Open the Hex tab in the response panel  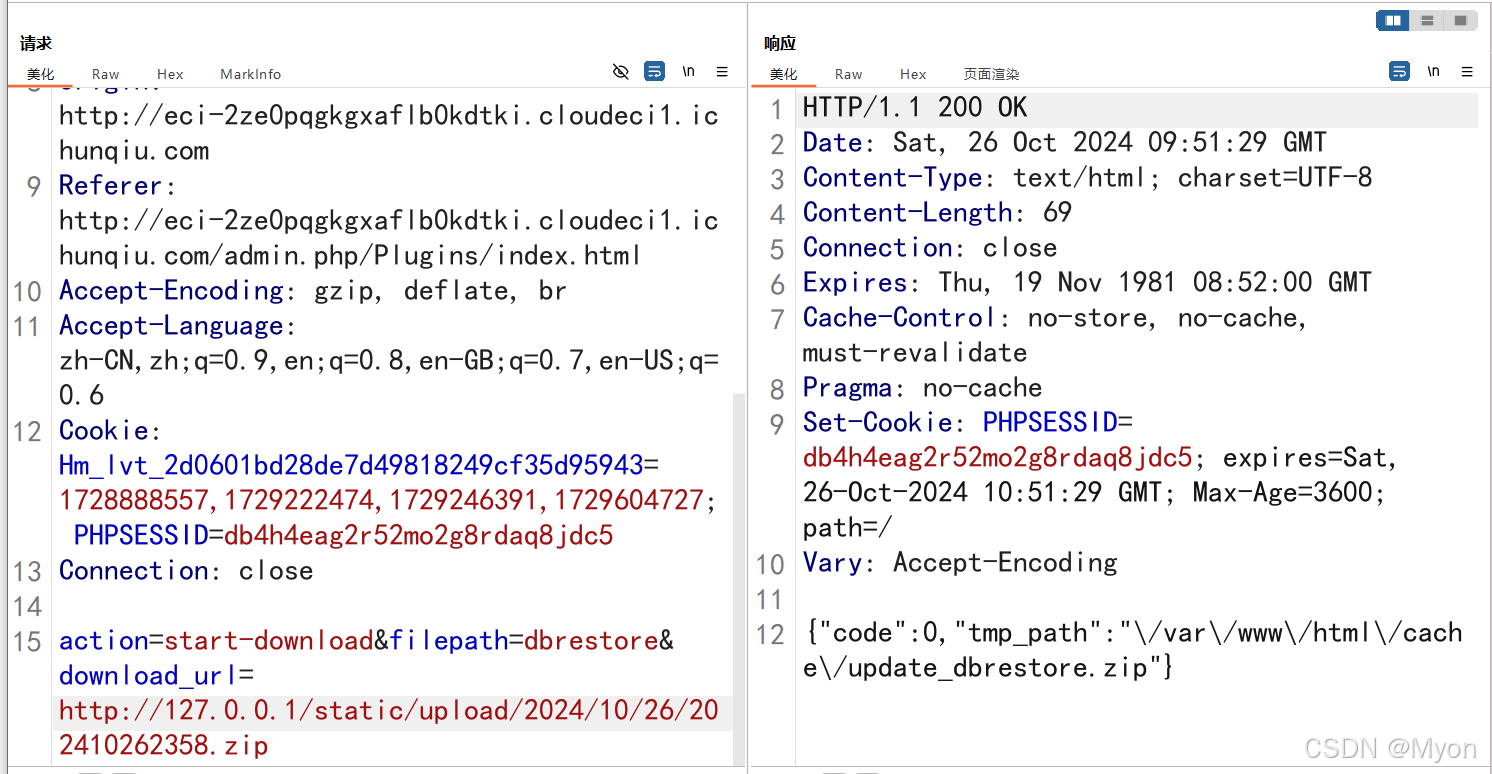pos(913,74)
